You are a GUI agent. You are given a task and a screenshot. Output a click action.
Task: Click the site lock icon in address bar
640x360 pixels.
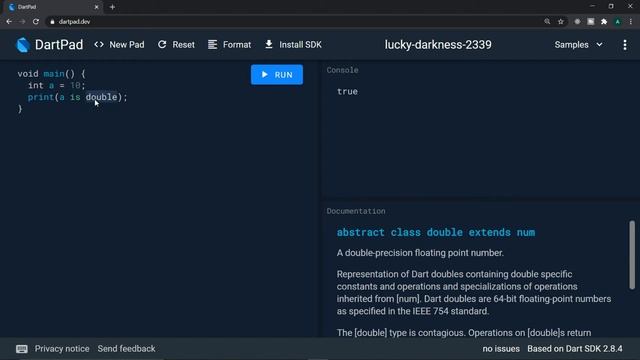(52, 22)
